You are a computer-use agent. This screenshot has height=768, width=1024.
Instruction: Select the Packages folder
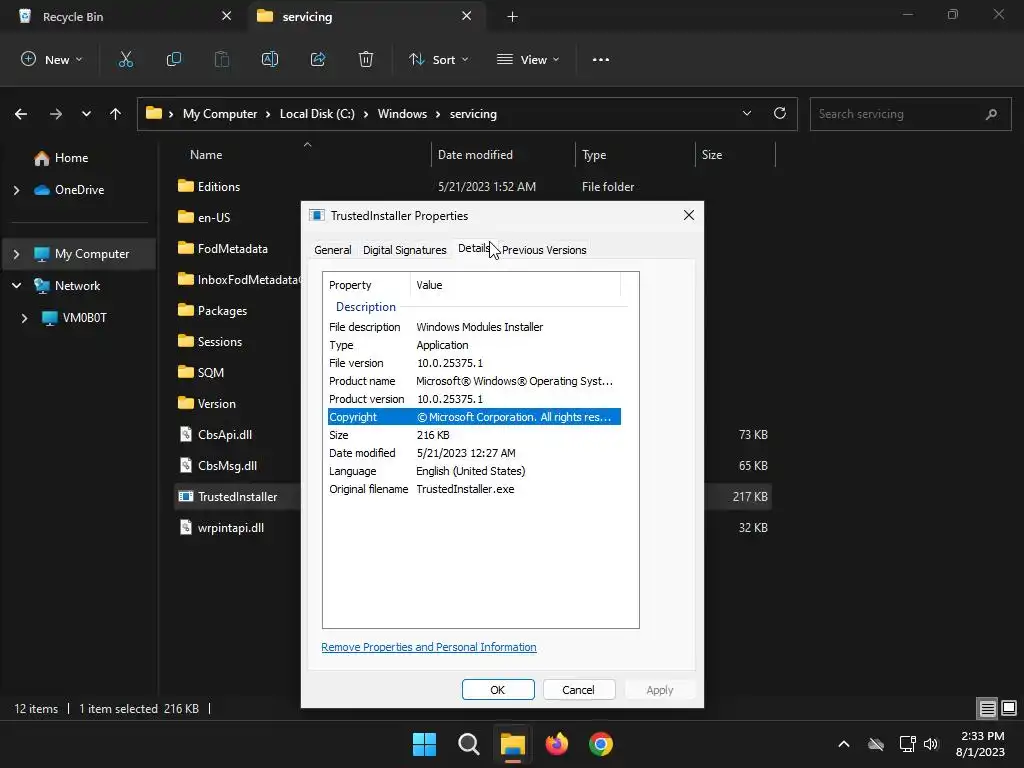pos(222,311)
